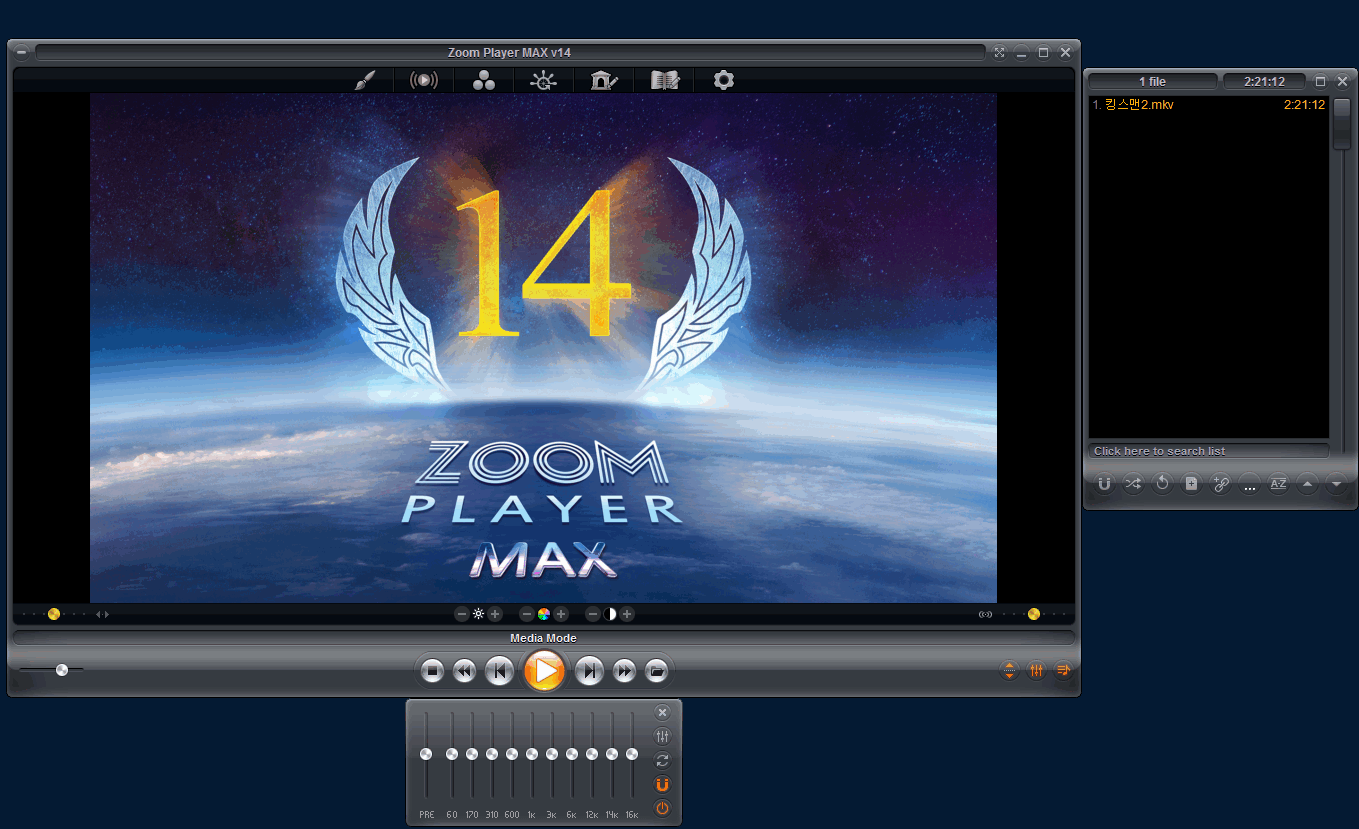Increase color saturation with plus button
Viewport: 1359px width, 829px height.
point(561,614)
